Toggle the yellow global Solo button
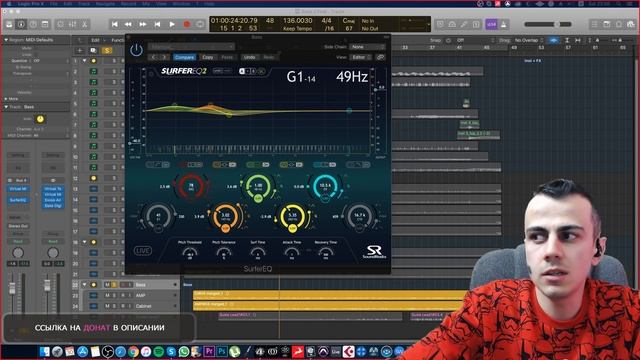This screenshot has width=640, height=360. coord(107,50)
